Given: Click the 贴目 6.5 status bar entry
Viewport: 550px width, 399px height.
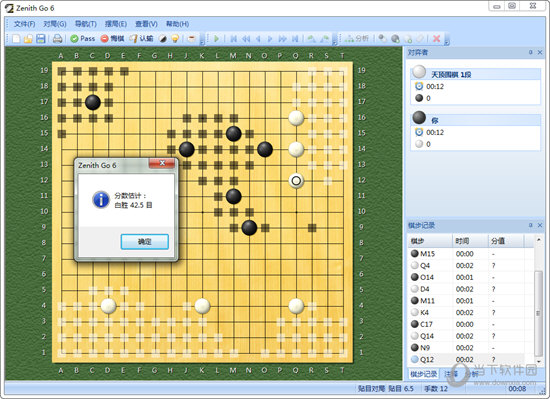Looking at the screenshot, I should point(401,388).
